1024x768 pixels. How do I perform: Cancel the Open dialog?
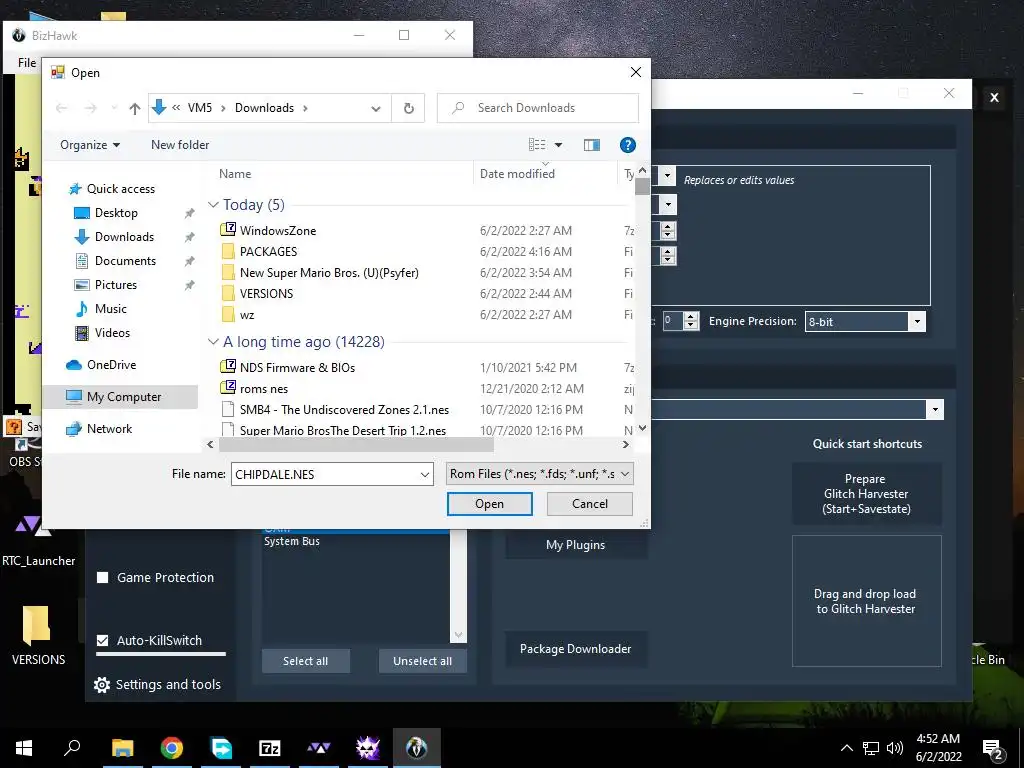[590, 504]
